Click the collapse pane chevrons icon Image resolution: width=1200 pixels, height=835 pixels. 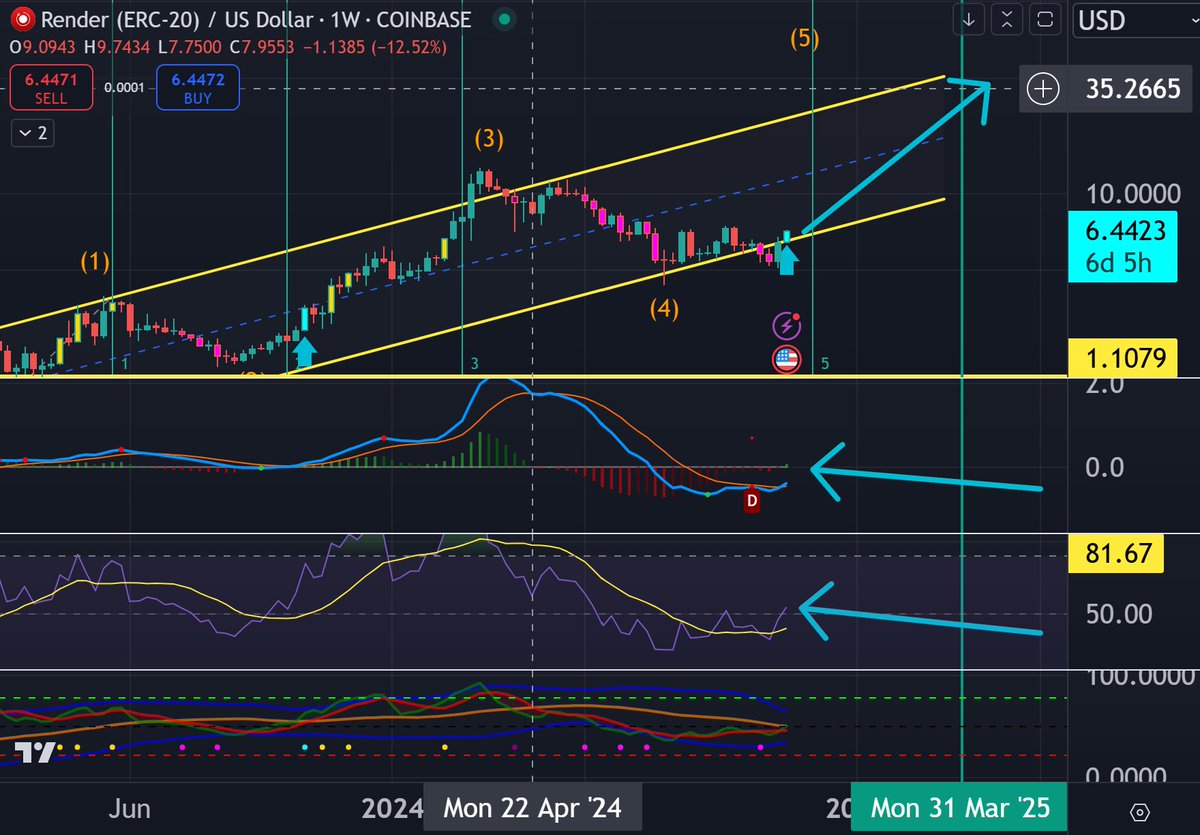point(1007,20)
